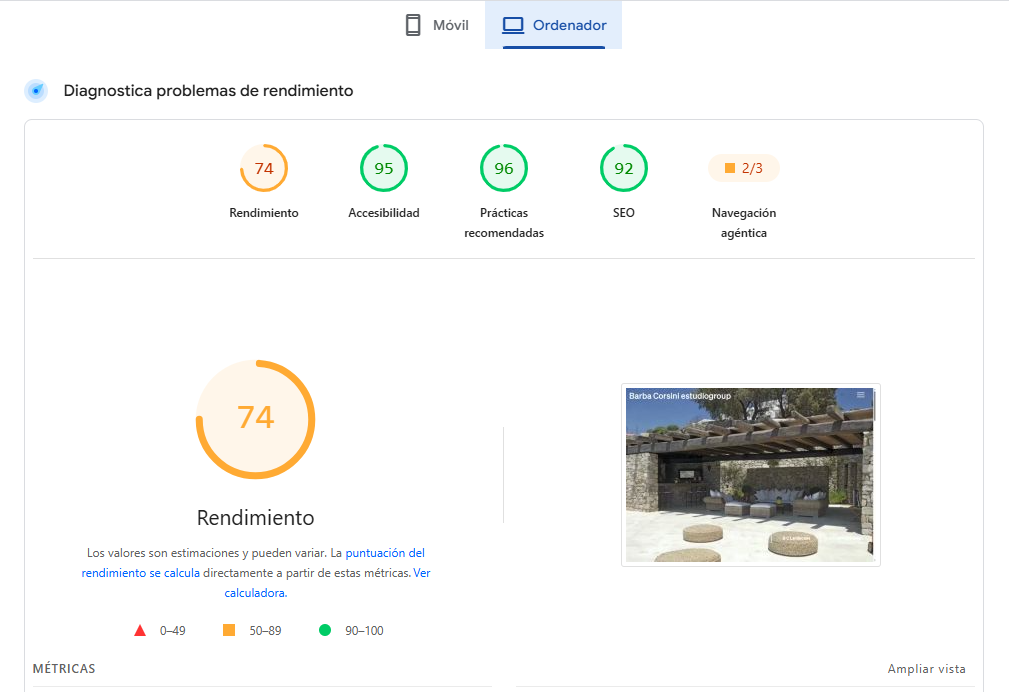The height and width of the screenshot is (692, 1009).
Task: Click the blue diagnostics radar icon
Action: tap(36, 91)
